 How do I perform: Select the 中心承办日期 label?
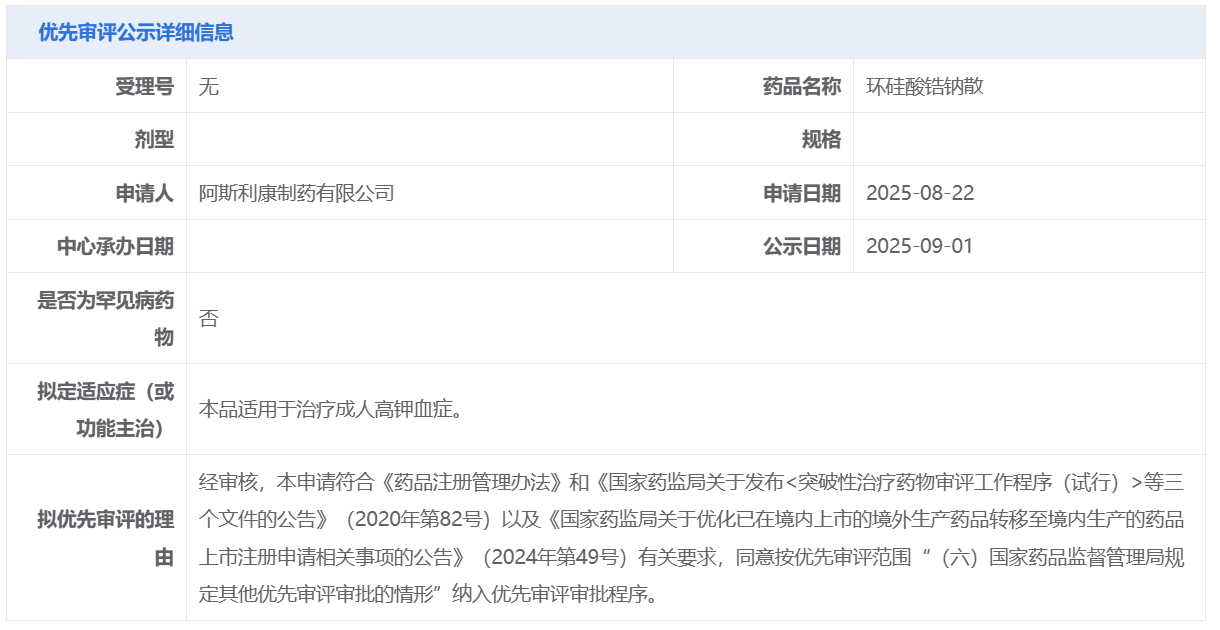tap(116, 246)
